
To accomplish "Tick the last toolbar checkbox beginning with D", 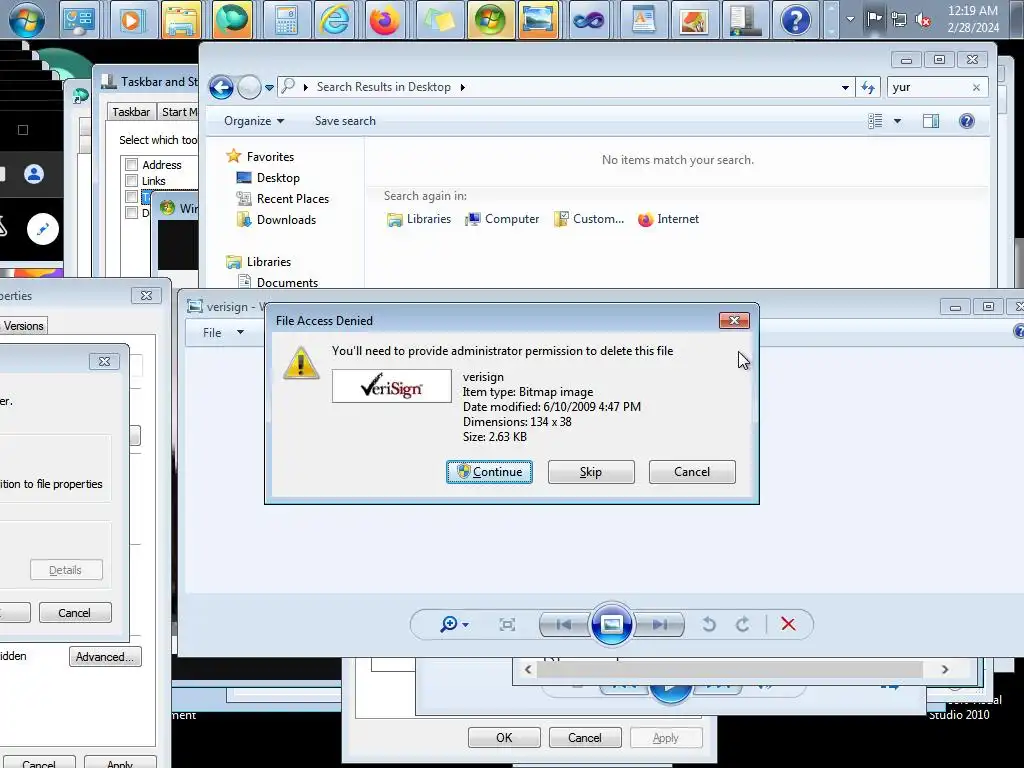I will click(131, 213).
